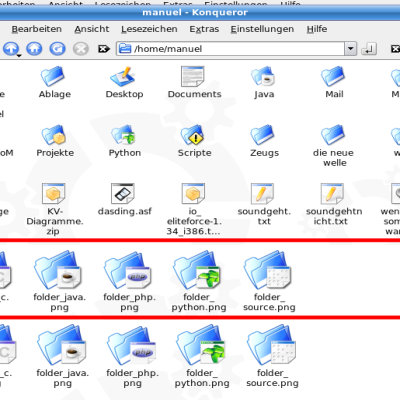The height and width of the screenshot is (400, 400).
Task: Click the Go button beside the location field
Action: pos(369,49)
